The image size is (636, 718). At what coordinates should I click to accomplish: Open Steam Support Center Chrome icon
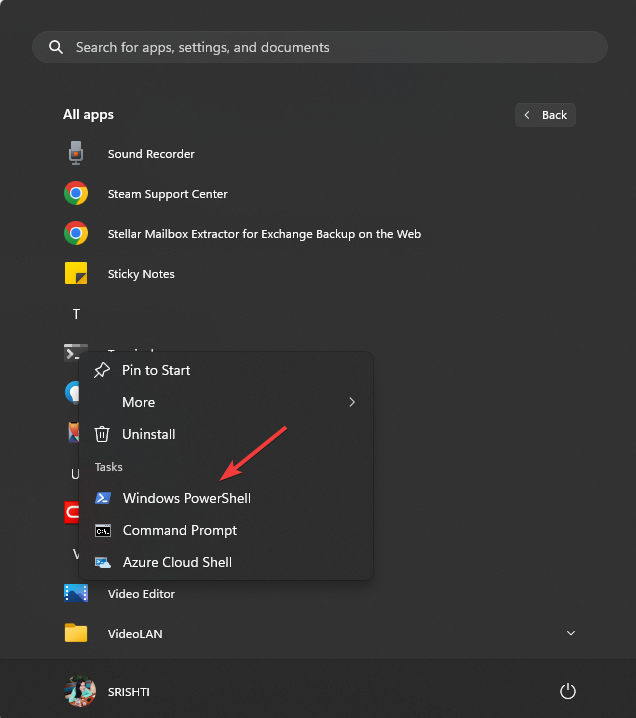coord(76,193)
